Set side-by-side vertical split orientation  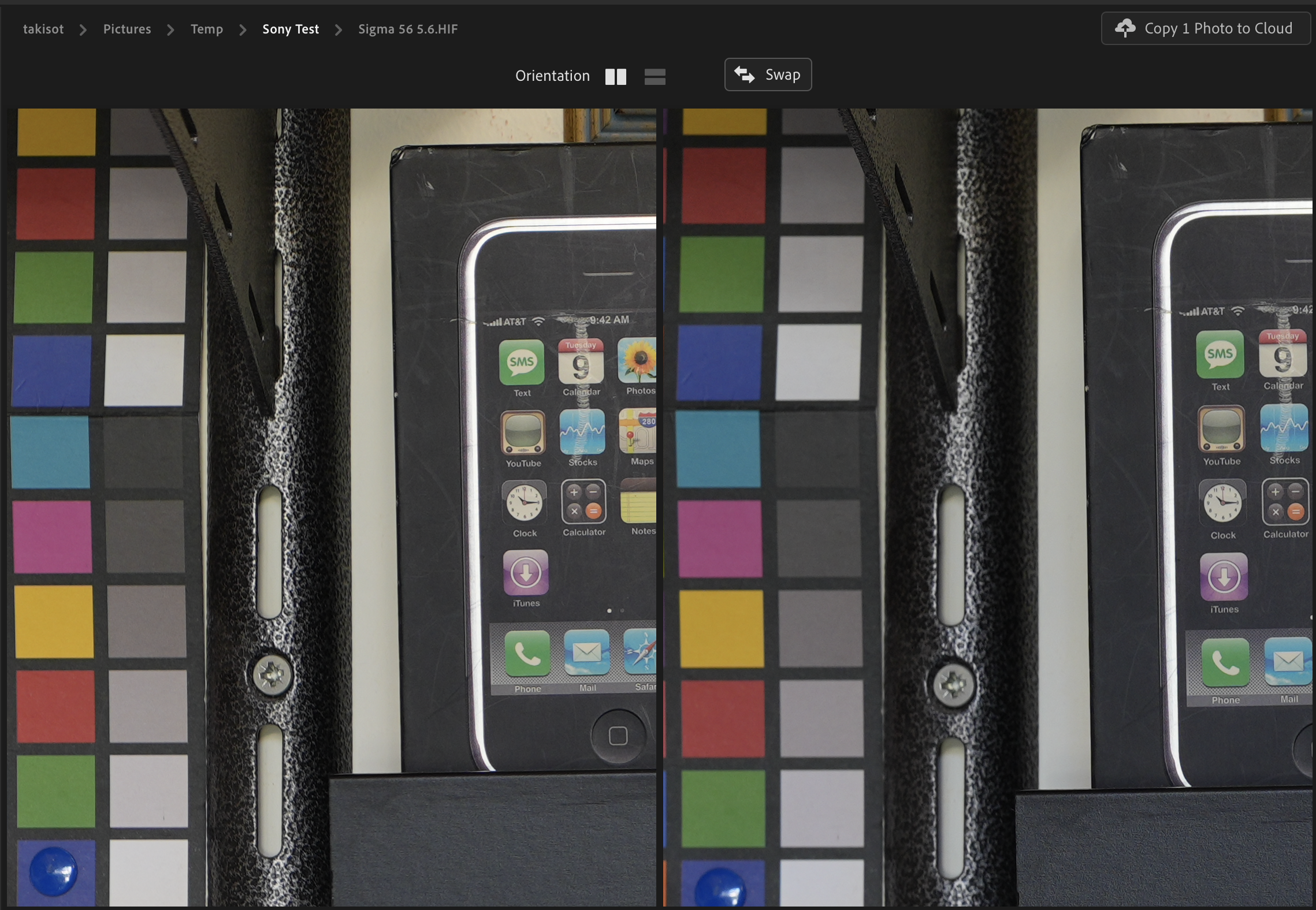616,77
